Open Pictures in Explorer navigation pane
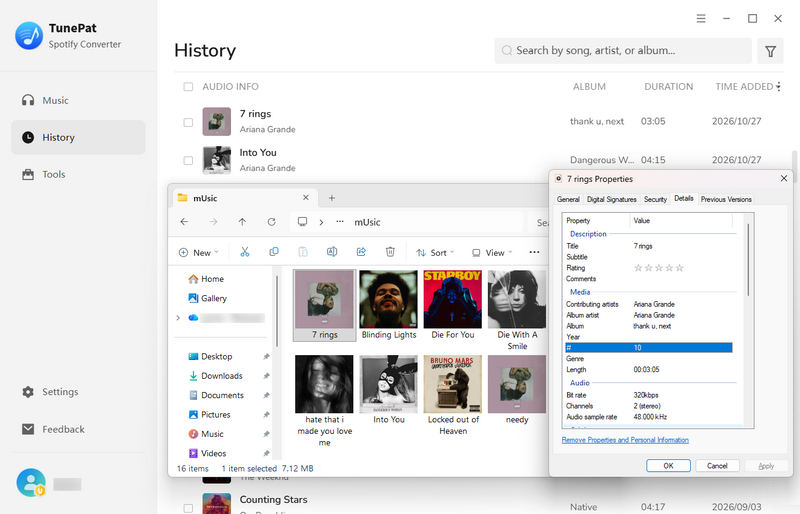Screen dimensions: 800x514 coord(209,415)
